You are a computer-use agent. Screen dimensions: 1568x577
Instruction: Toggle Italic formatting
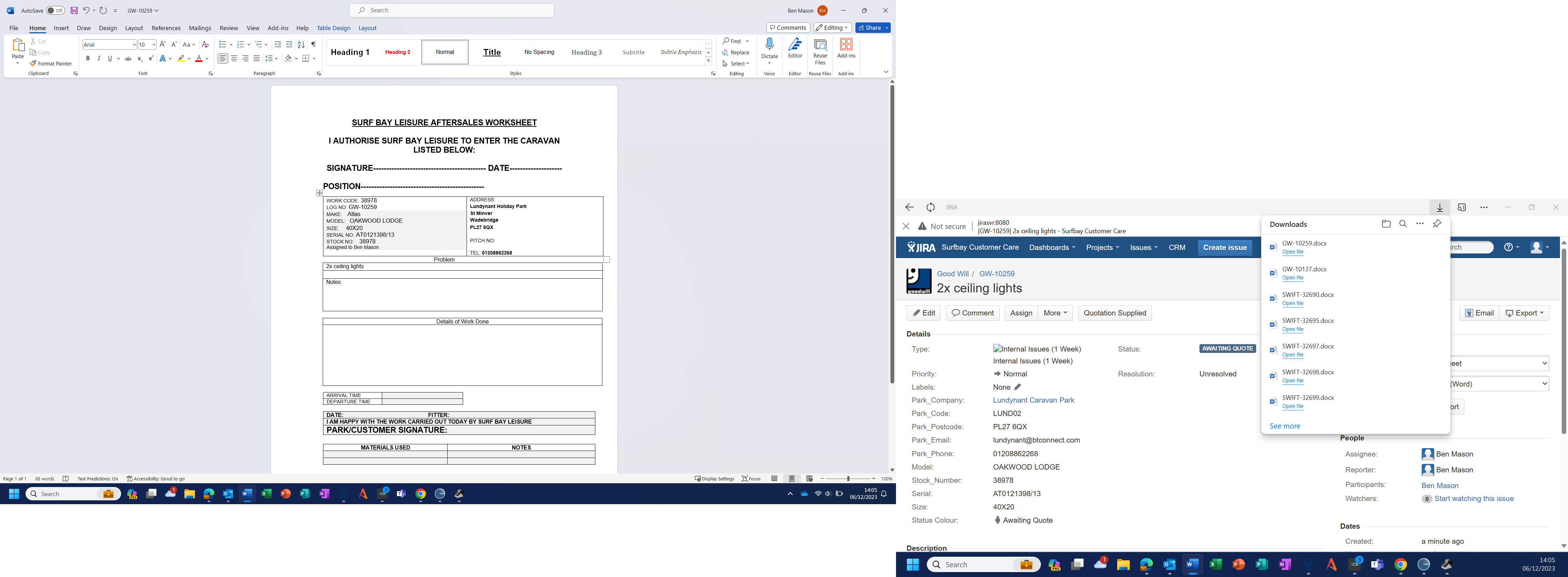pyautogui.click(x=99, y=58)
